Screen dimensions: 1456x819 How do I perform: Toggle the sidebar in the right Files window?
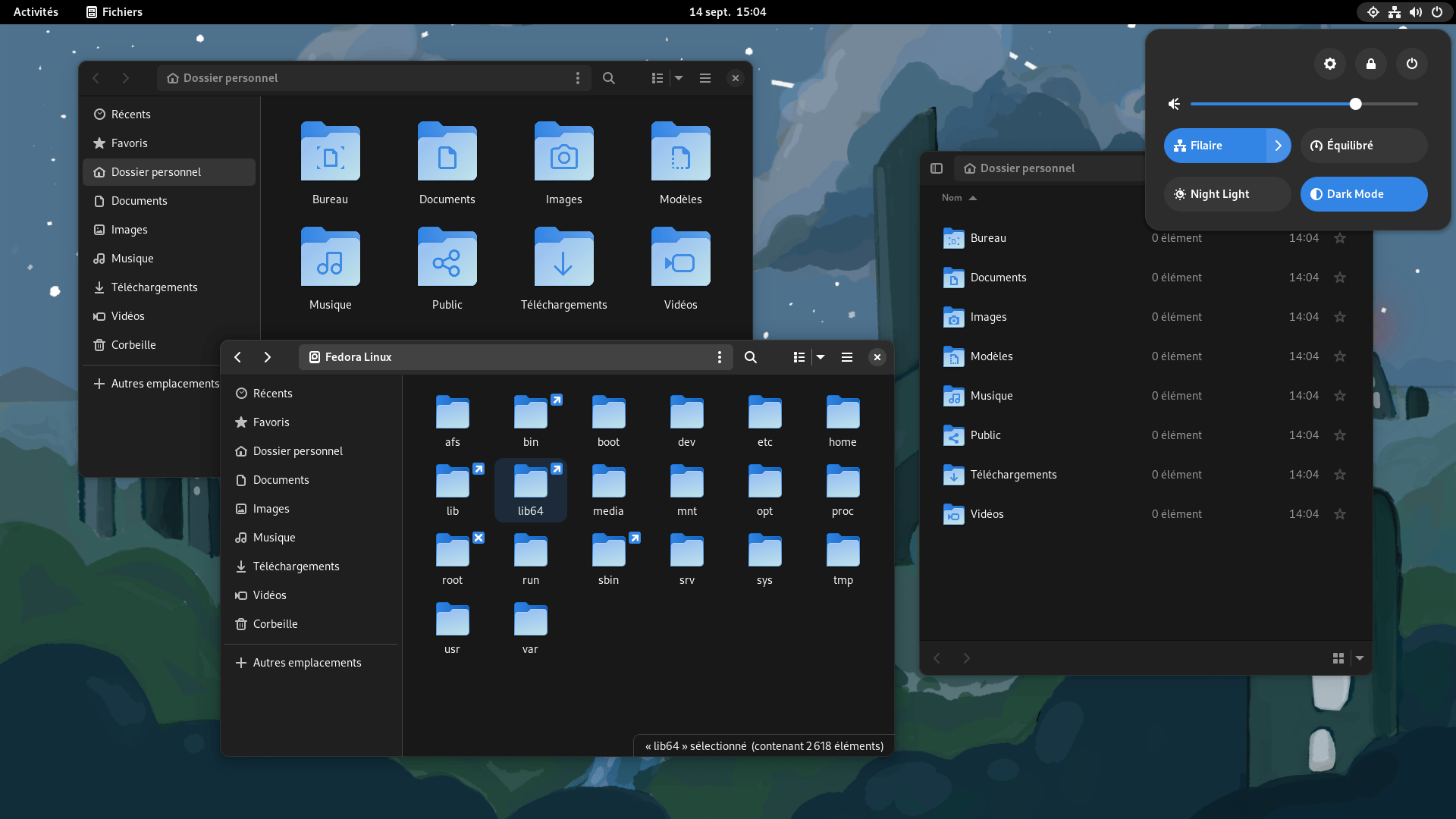click(x=937, y=168)
